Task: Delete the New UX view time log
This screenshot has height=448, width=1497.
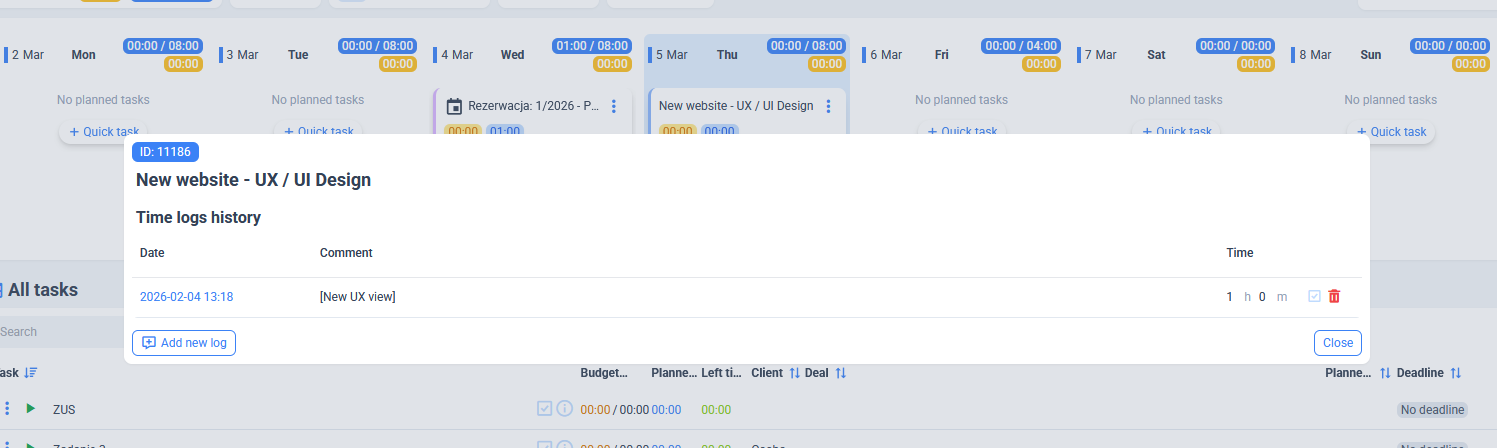Action: (x=1334, y=297)
